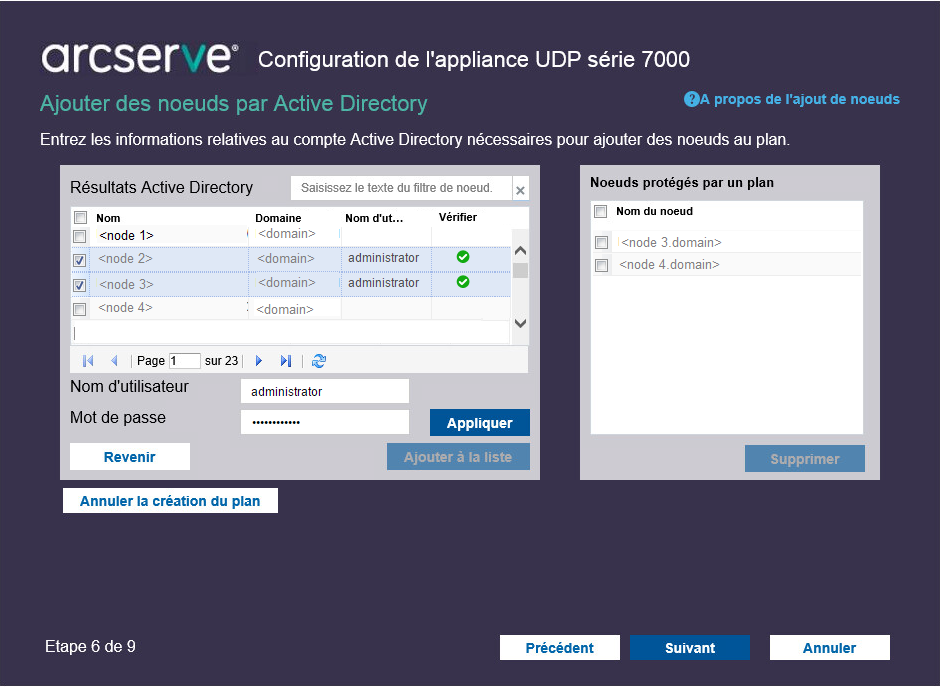940x687 pixels.
Task: Go to previous page of results
Action: click(114, 361)
